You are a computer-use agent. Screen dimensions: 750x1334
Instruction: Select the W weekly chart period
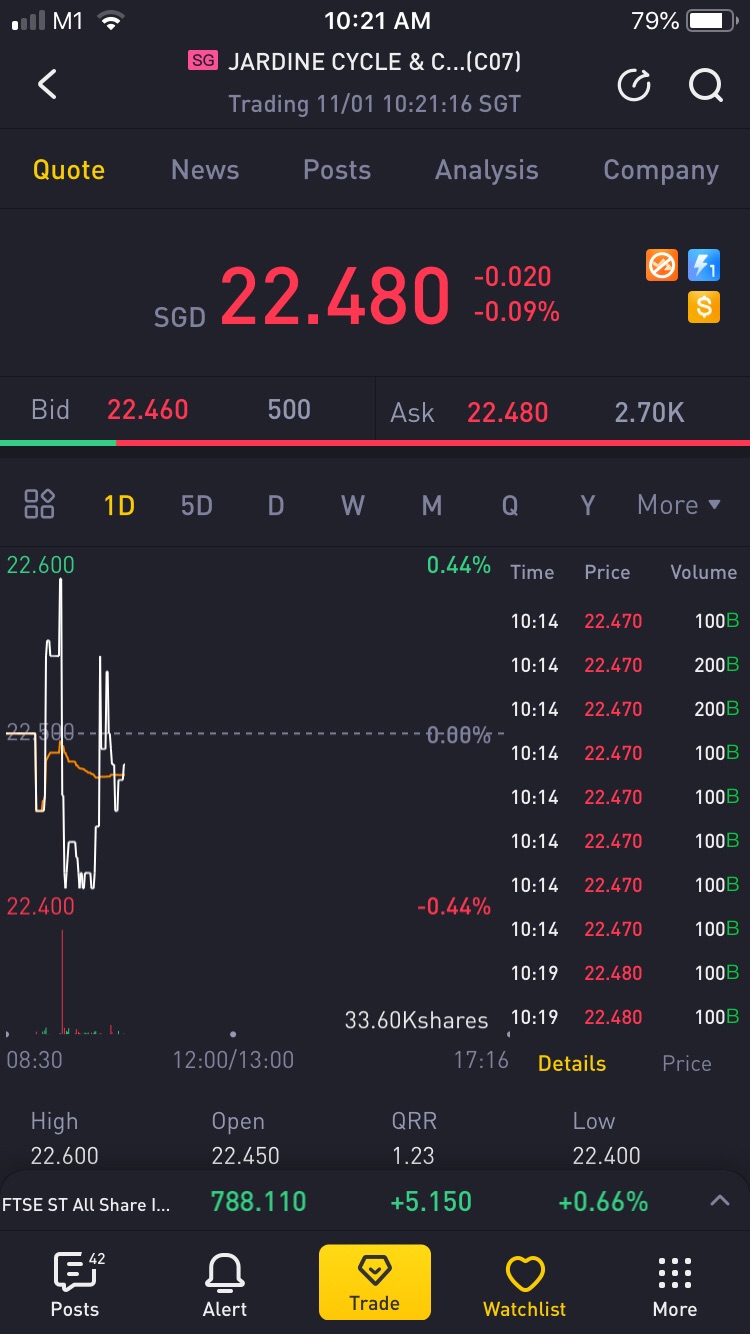pyautogui.click(x=353, y=505)
